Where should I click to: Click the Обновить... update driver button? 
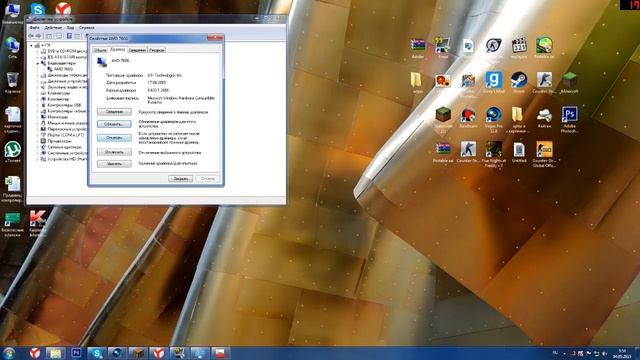pyautogui.click(x=114, y=124)
